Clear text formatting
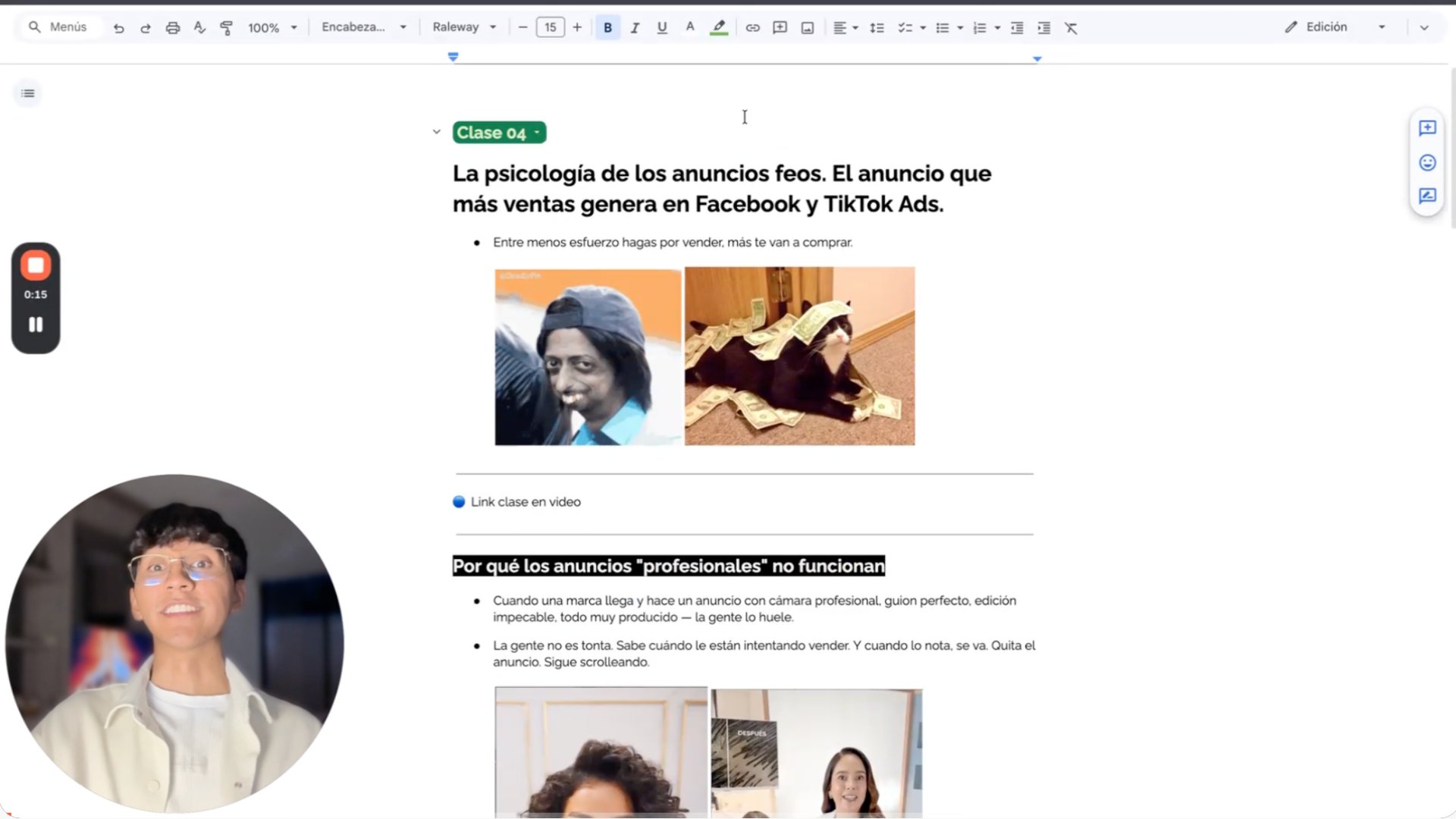Viewport: 1456px width, 819px height. tap(1071, 28)
